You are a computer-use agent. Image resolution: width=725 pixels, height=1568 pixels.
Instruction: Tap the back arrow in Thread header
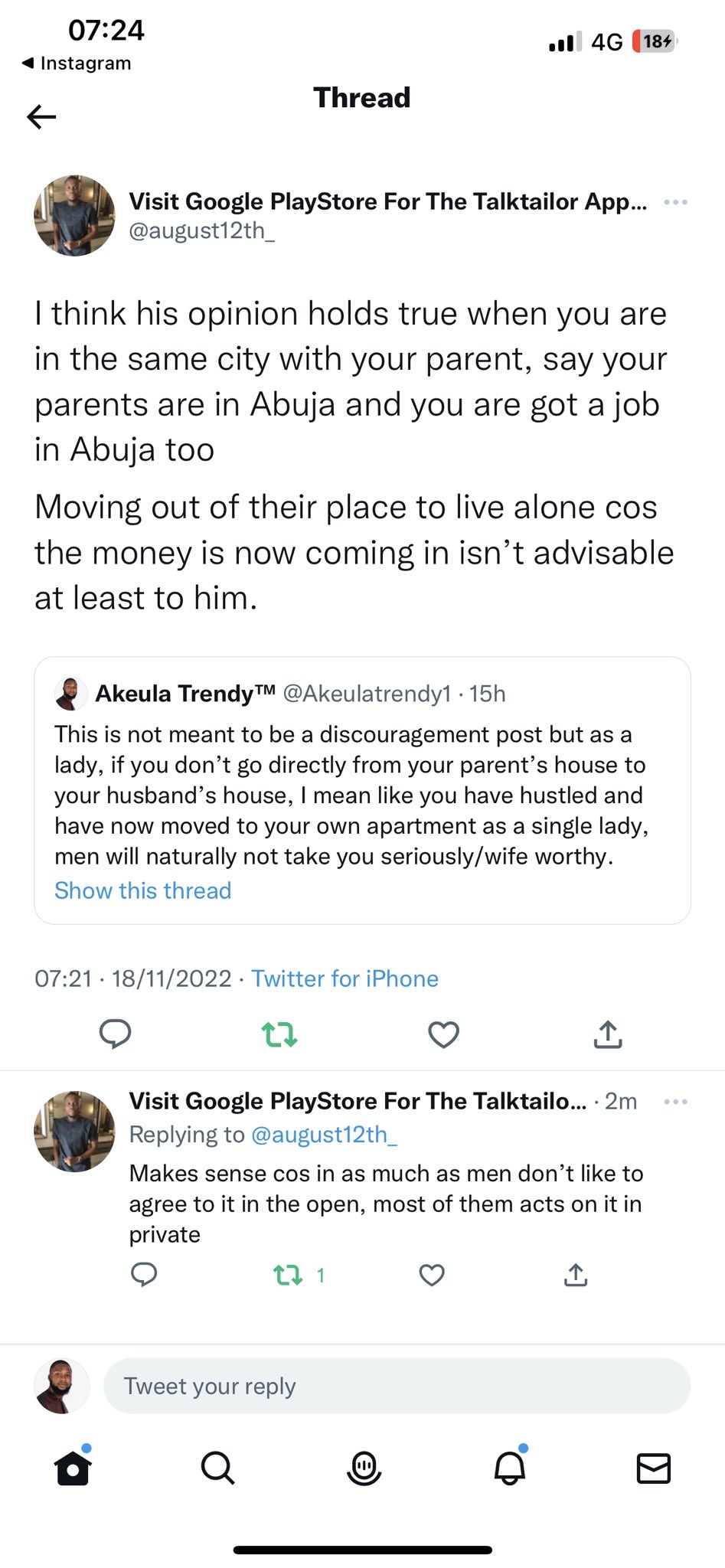41,117
